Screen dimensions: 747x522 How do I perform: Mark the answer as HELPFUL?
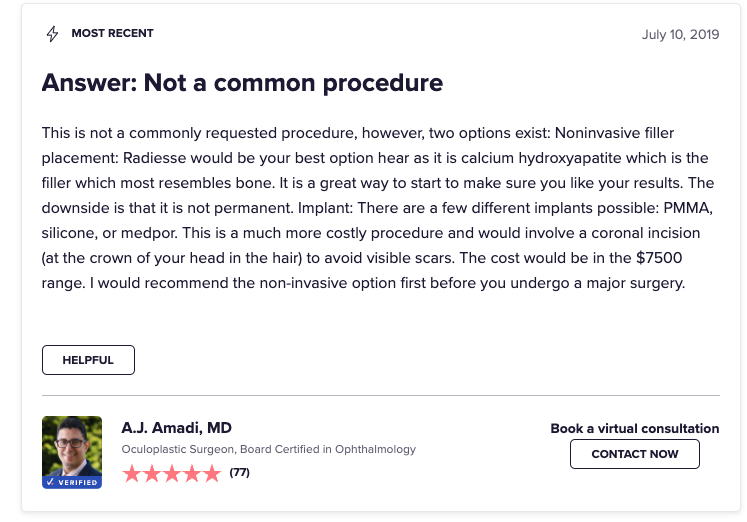[88, 360]
